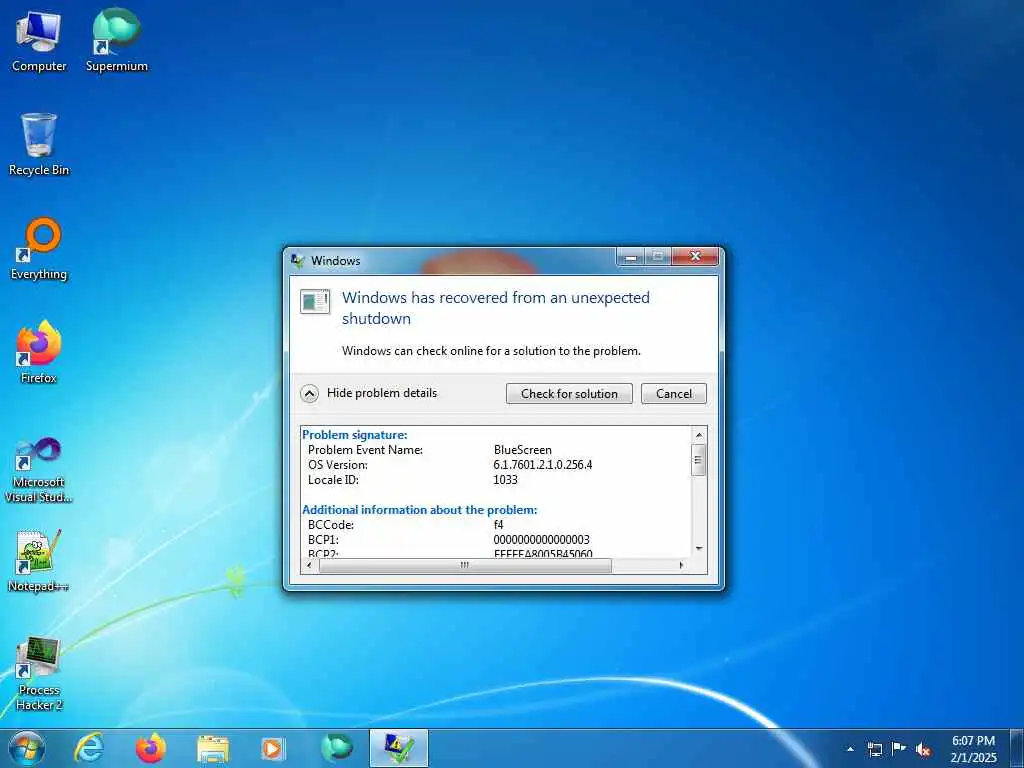Screen dimensions: 1024x768
Task: Cancel the unexpected shutdown dialog
Action: [x=673, y=393]
